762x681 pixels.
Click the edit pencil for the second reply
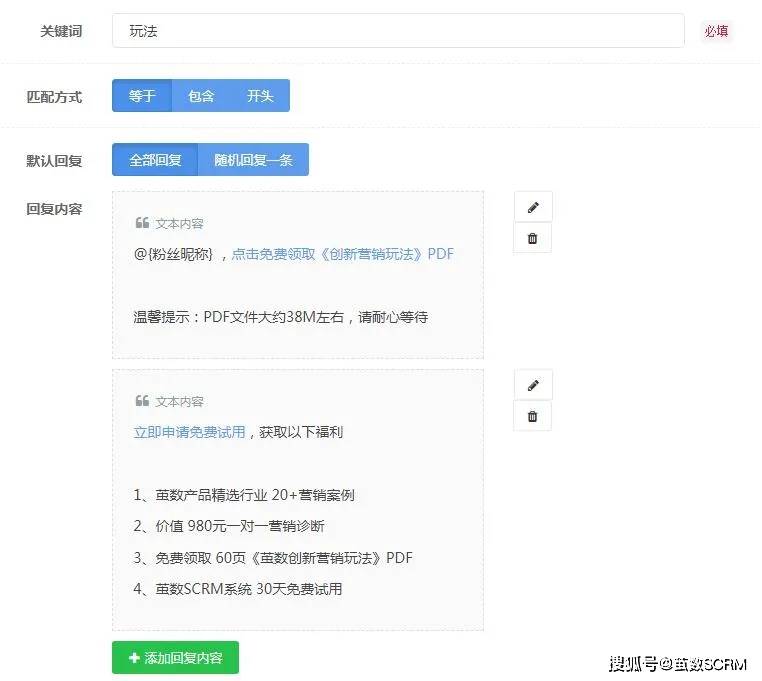point(532,385)
